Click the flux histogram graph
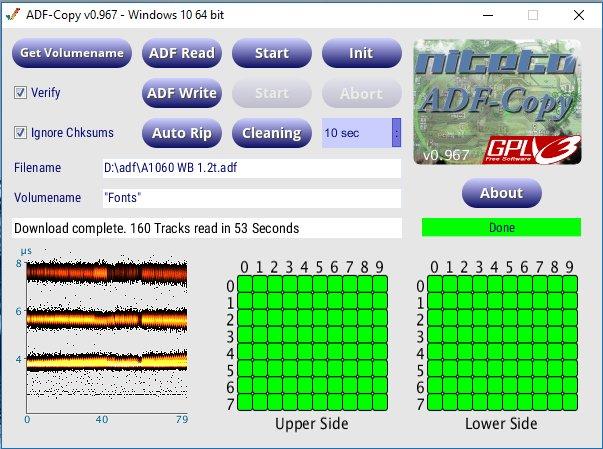Image resolution: width=603 pixels, height=449 pixels. [x=106, y=331]
